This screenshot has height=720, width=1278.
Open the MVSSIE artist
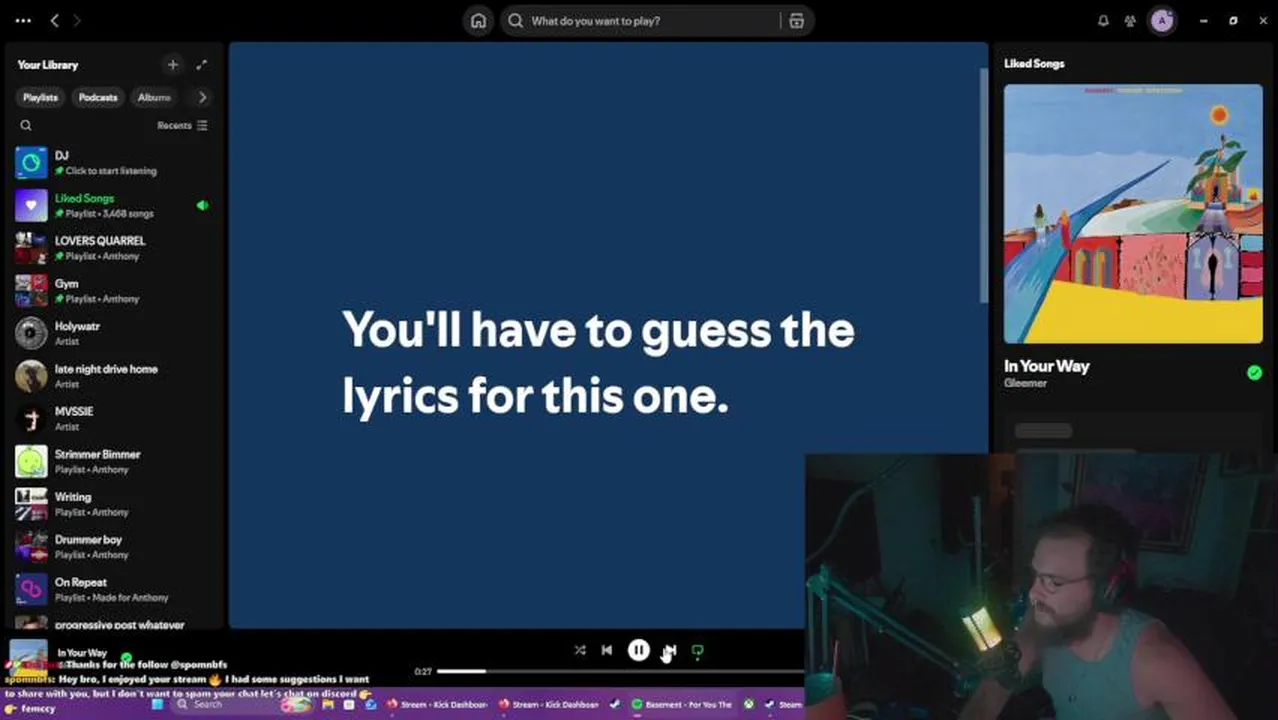[112, 418]
